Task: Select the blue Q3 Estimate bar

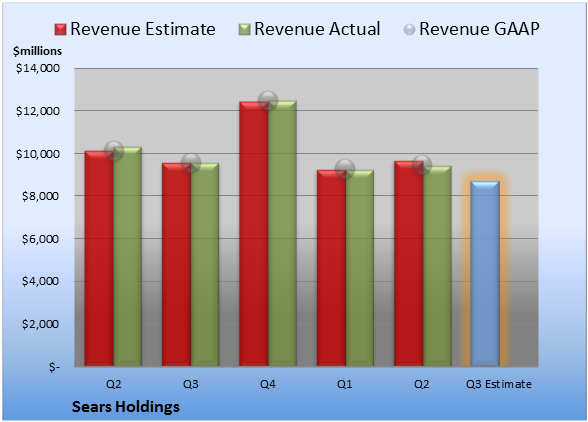Action: click(x=485, y=273)
